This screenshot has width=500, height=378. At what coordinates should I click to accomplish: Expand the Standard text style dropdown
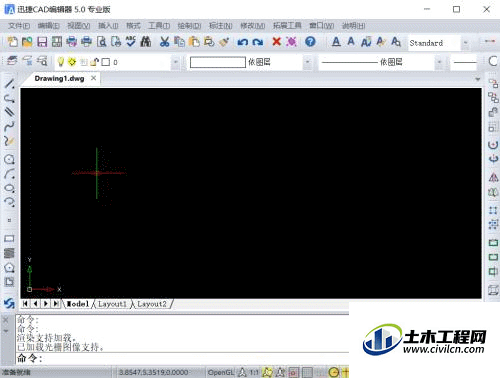pos(465,43)
